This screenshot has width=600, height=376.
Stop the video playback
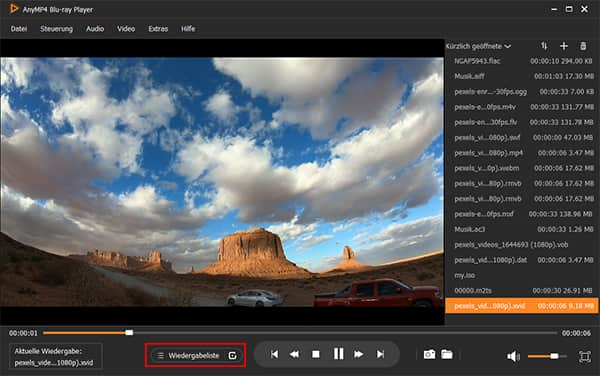(x=316, y=354)
